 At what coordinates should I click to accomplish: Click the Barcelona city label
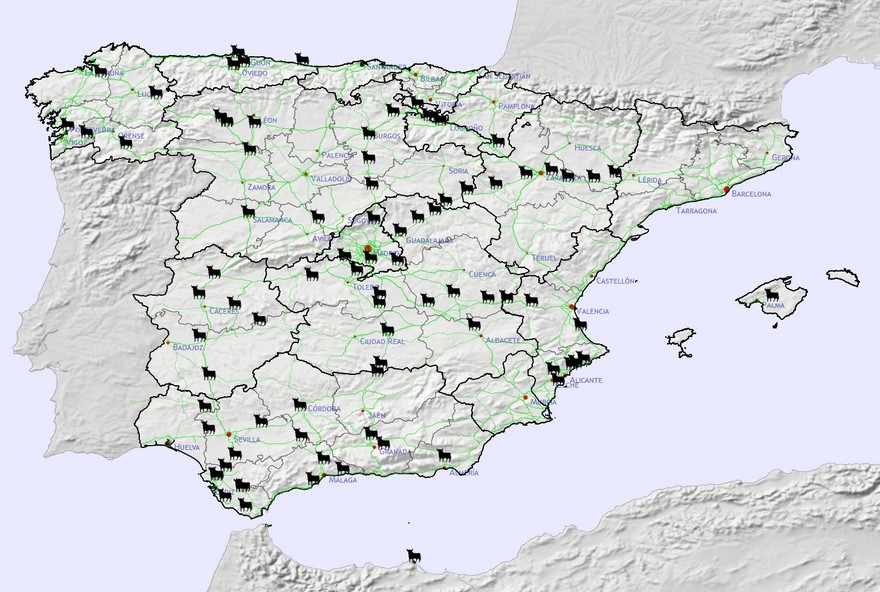(x=751, y=194)
